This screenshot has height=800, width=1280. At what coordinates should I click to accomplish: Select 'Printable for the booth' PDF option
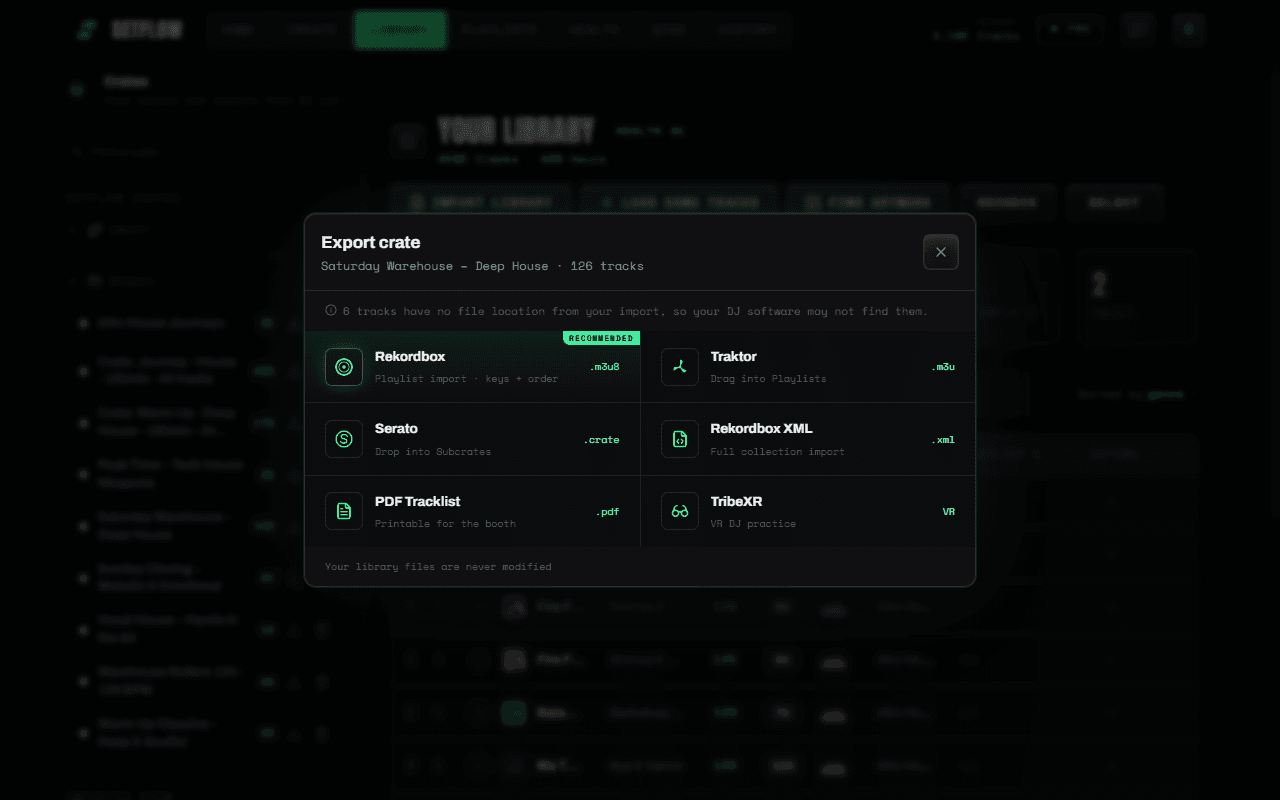pyautogui.click(x=473, y=511)
